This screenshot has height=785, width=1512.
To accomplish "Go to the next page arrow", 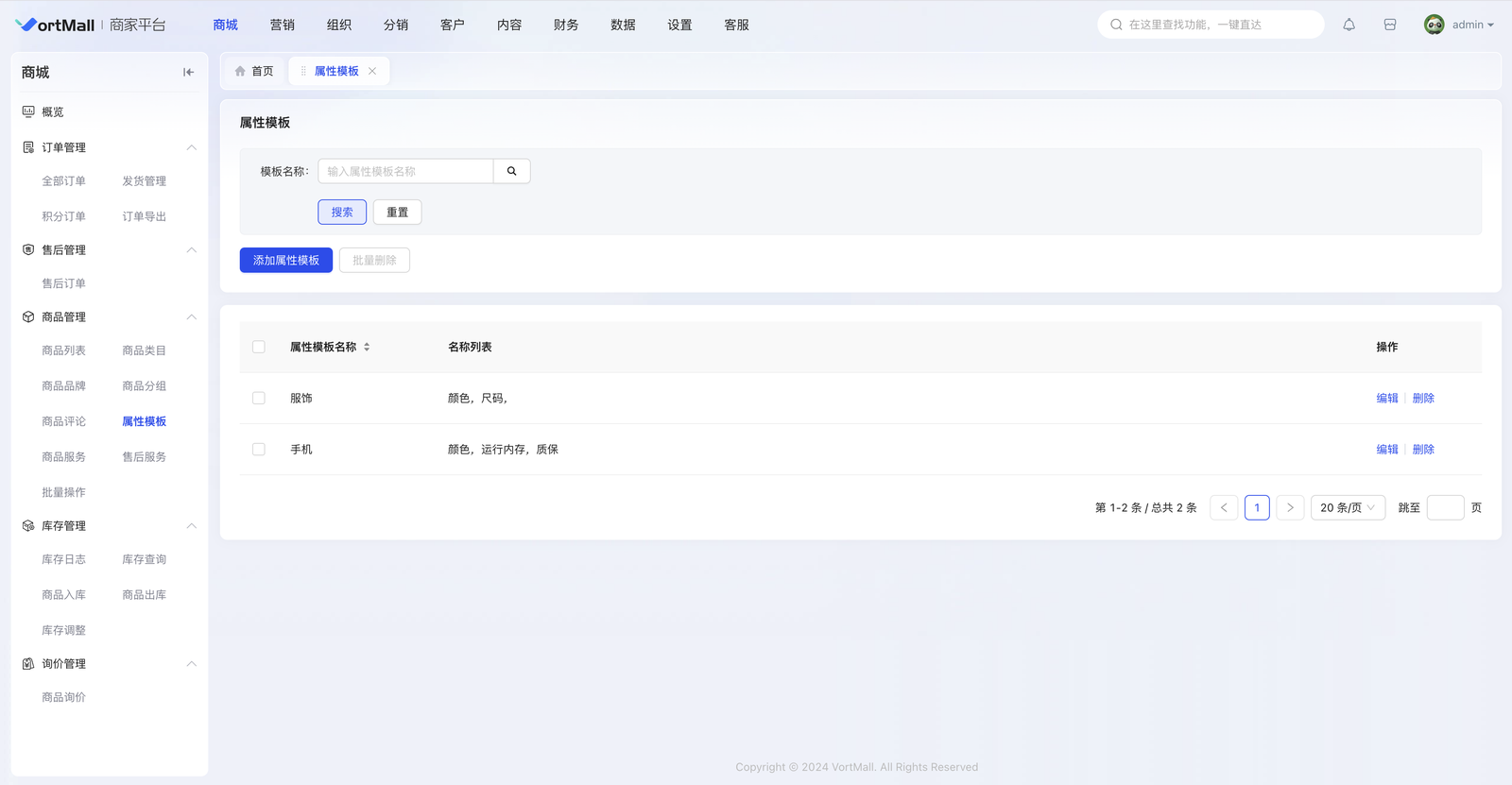I will click(x=1290, y=507).
